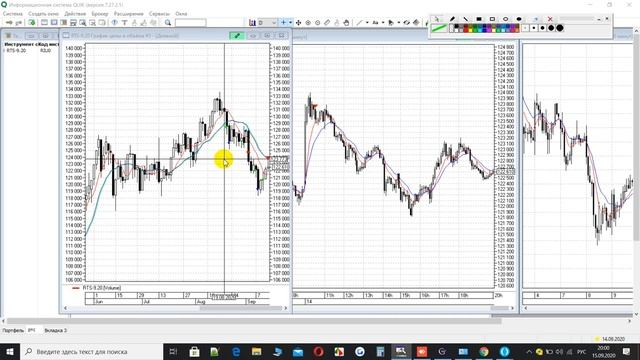Click the red X clear-drawing icon

550,19
